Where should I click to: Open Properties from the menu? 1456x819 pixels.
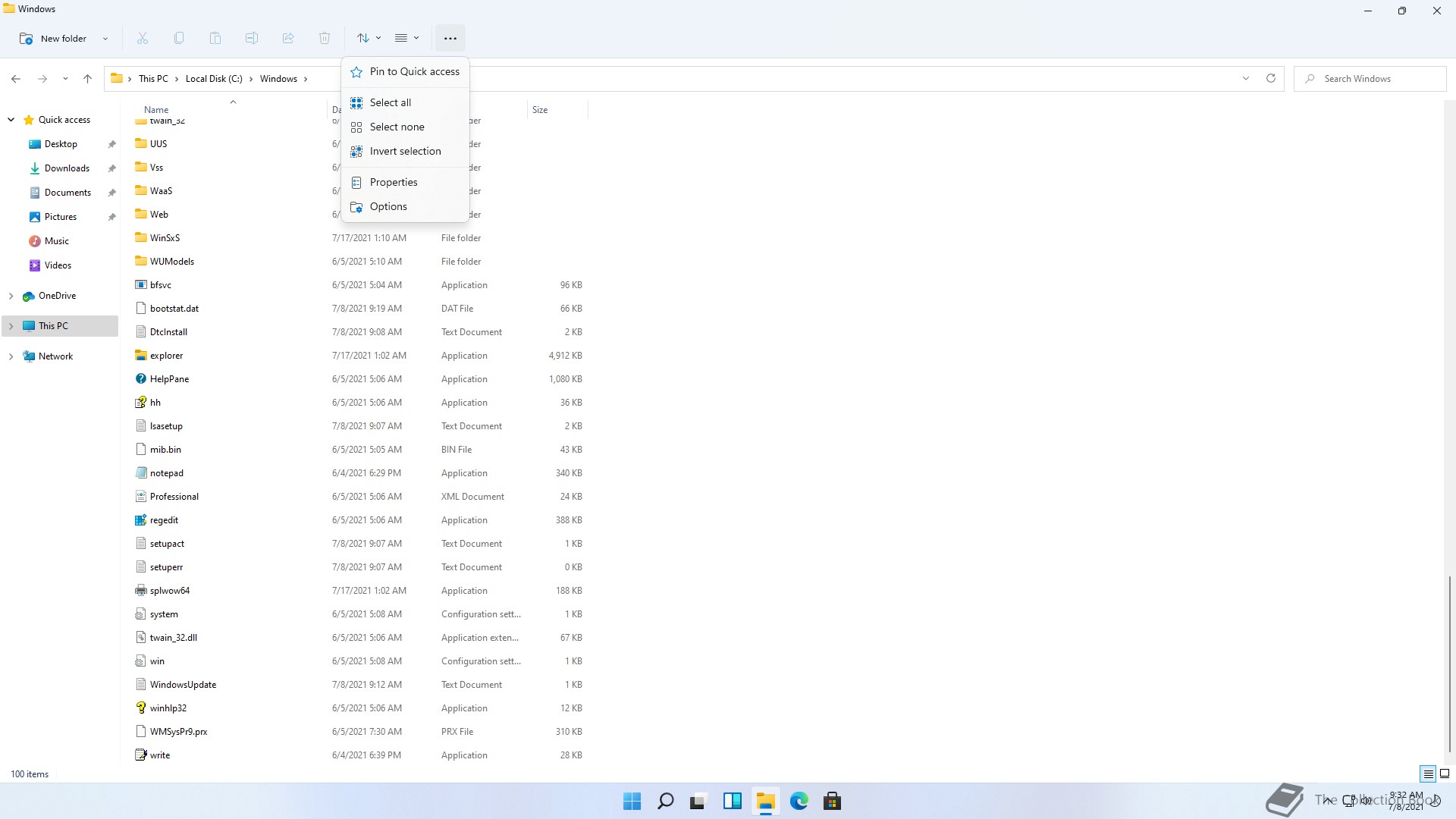pos(405,182)
